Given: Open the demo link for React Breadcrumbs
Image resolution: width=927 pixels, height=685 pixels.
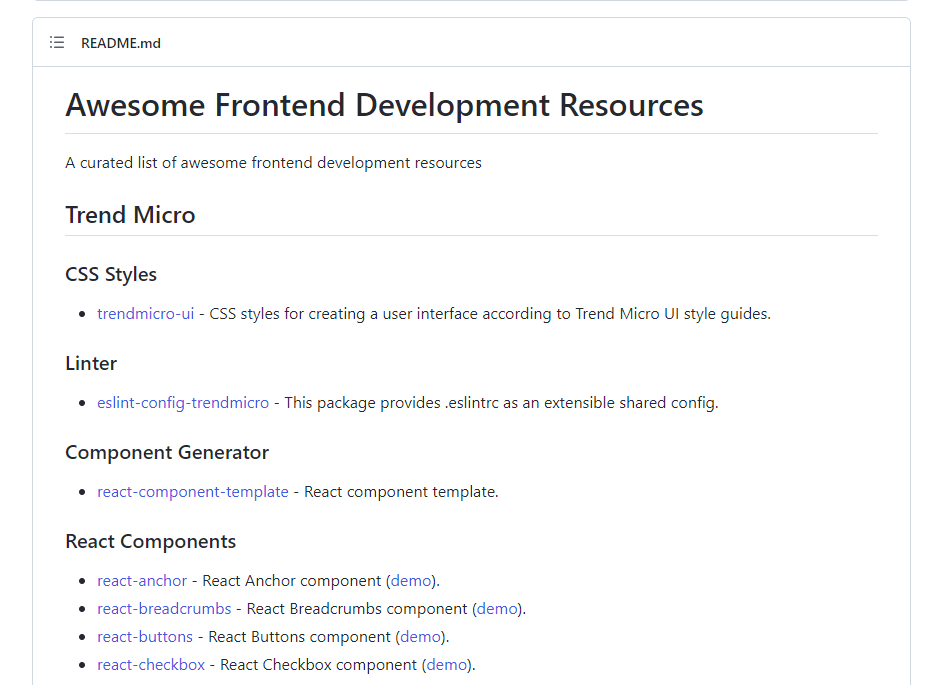Looking at the screenshot, I should point(497,609).
